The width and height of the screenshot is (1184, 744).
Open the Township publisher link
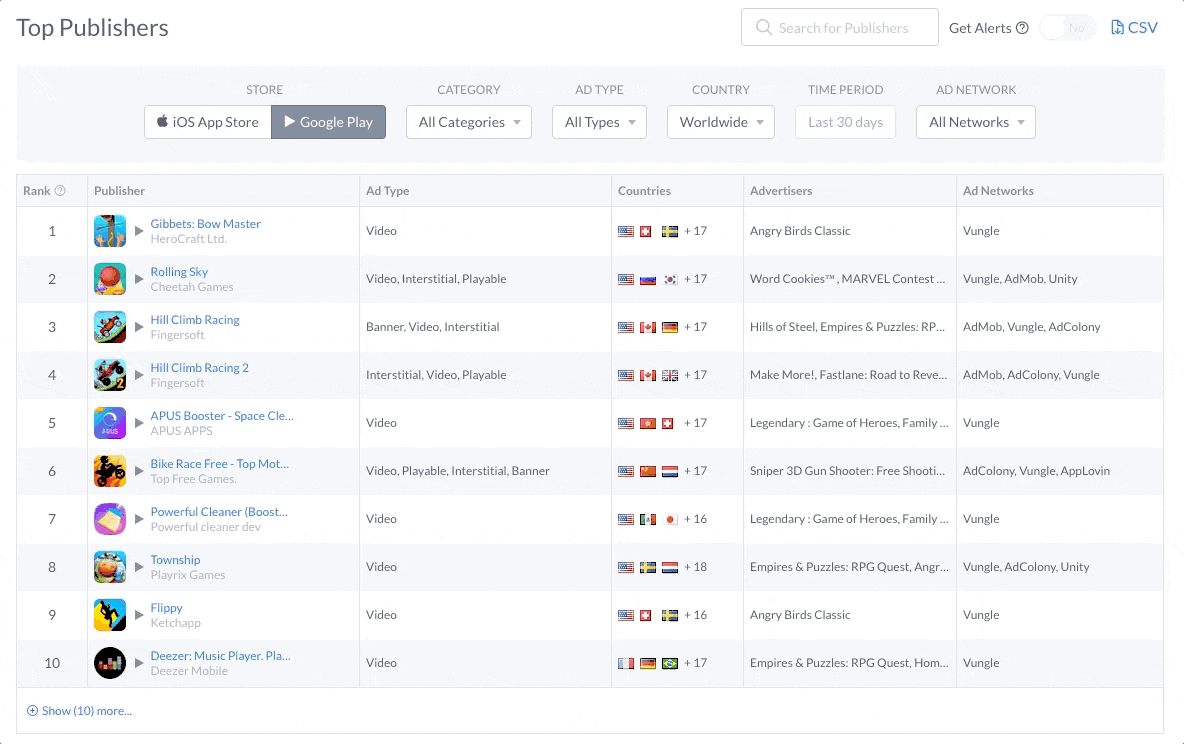click(x=175, y=560)
